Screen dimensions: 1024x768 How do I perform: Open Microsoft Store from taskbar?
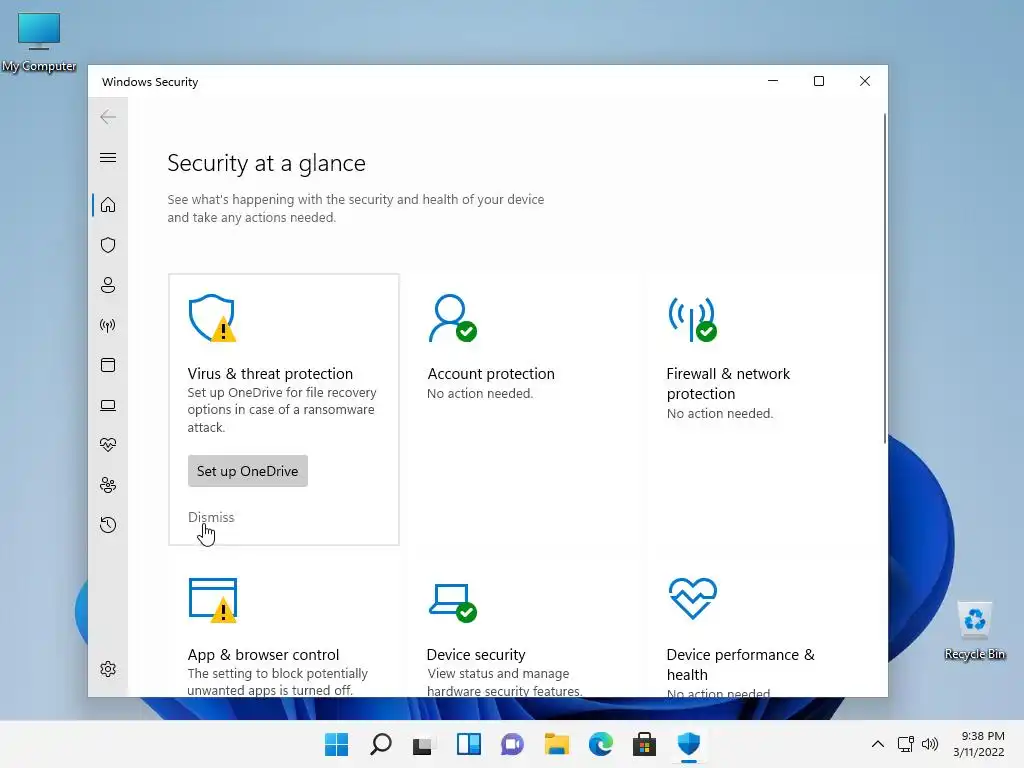[644, 744]
